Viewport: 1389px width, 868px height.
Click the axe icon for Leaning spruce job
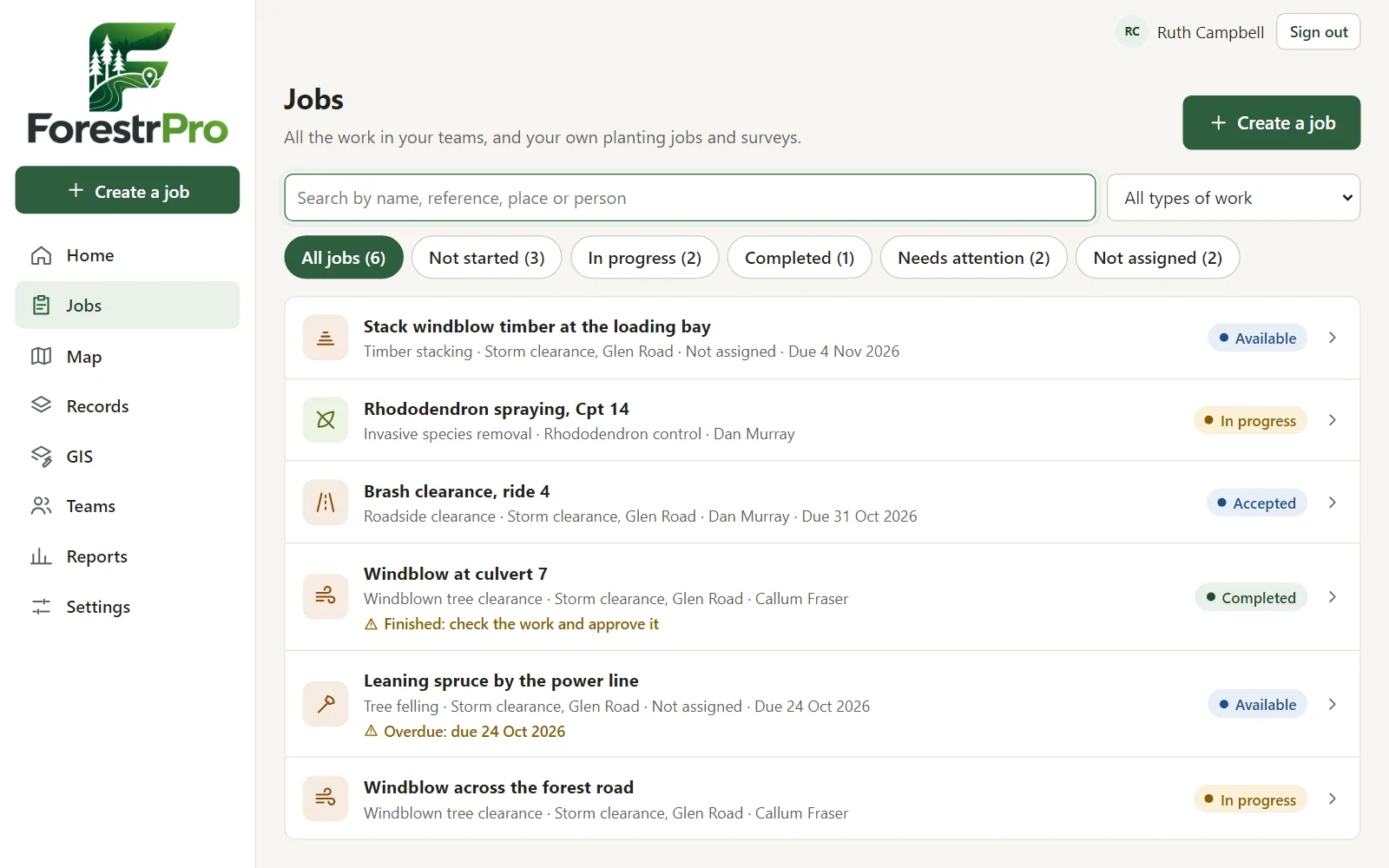click(x=326, y=704)
